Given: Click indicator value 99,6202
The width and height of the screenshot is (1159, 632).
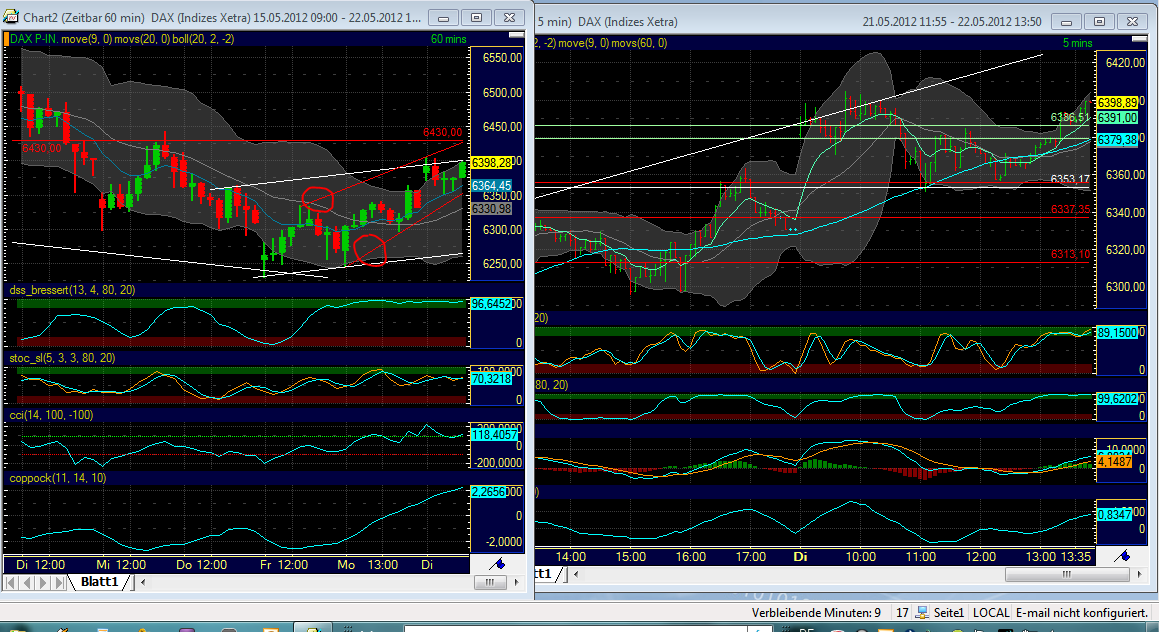Looking at the screenshot, I should click(1117, 398).
